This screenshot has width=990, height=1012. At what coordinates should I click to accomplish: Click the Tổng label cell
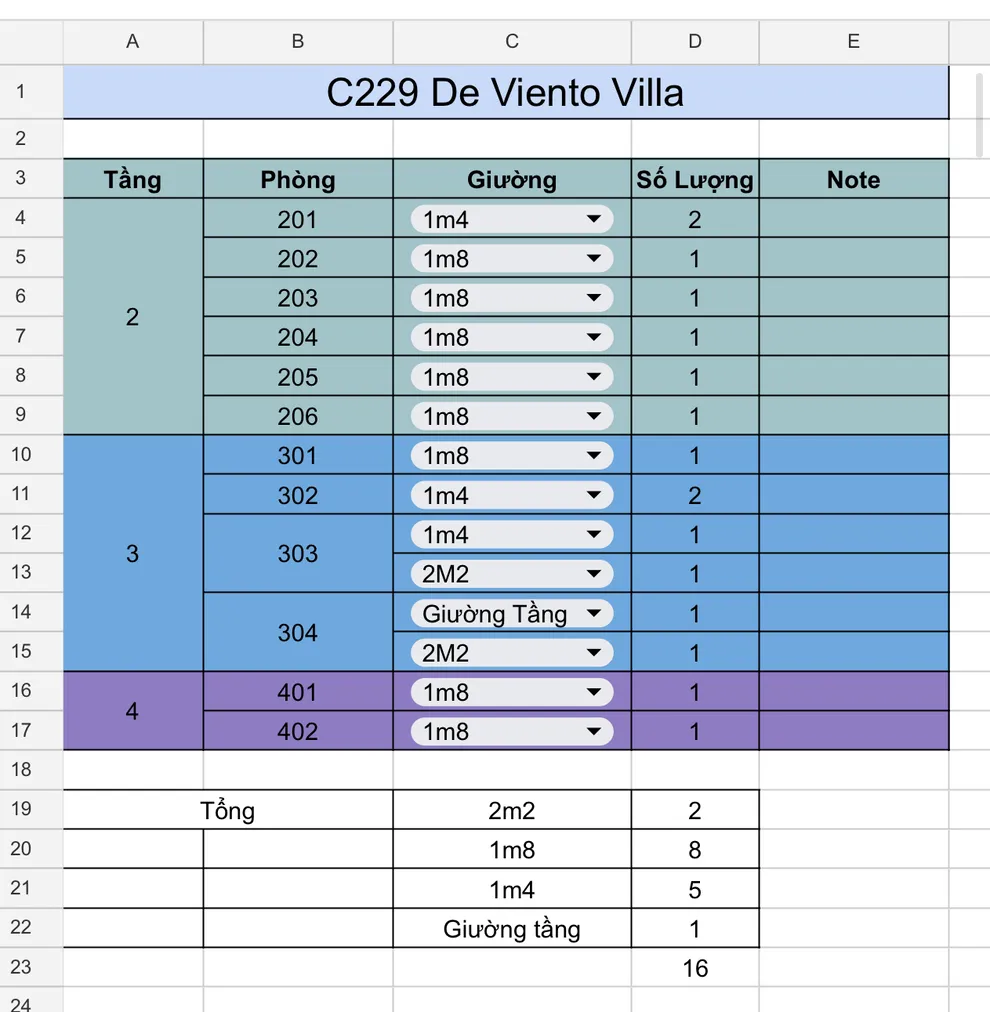pyautogui.click(x=228, y=810)
